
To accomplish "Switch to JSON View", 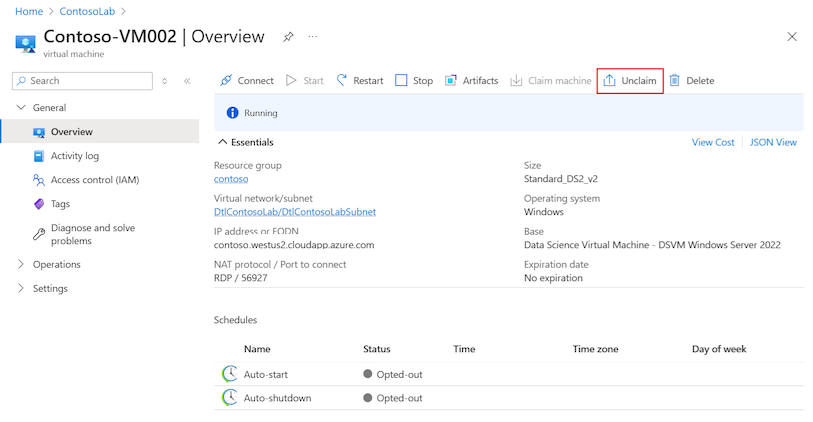I will tap(773, 142).
